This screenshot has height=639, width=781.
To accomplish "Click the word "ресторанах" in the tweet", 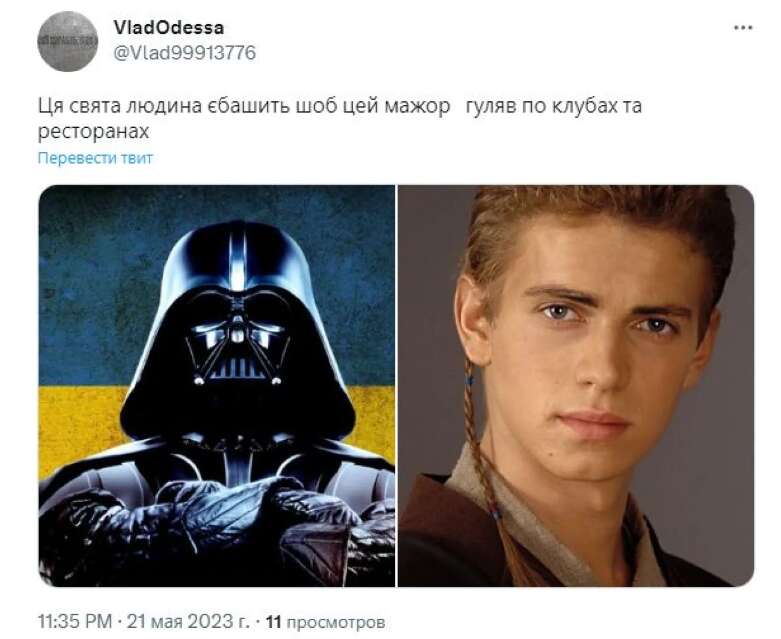I will coord(94,131).
